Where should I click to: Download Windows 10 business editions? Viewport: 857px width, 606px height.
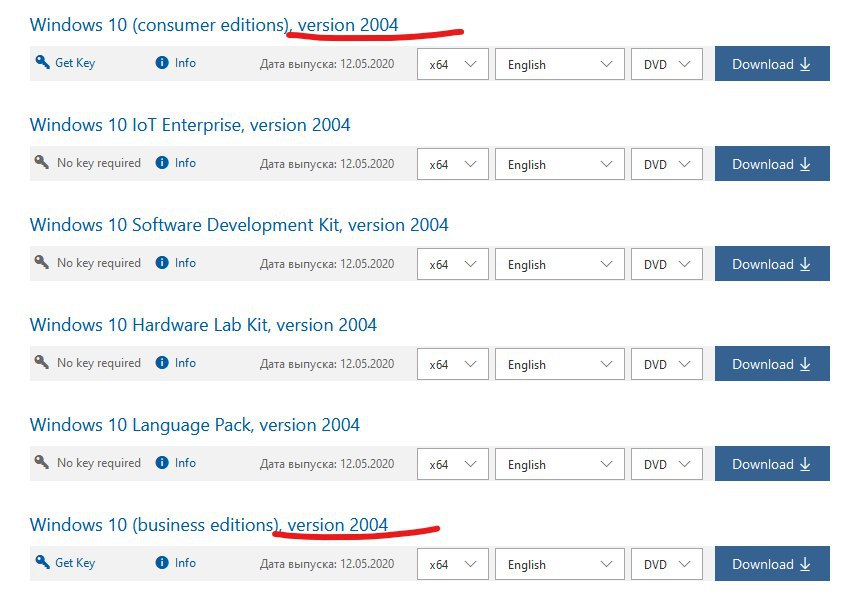(x=772, y=564)
